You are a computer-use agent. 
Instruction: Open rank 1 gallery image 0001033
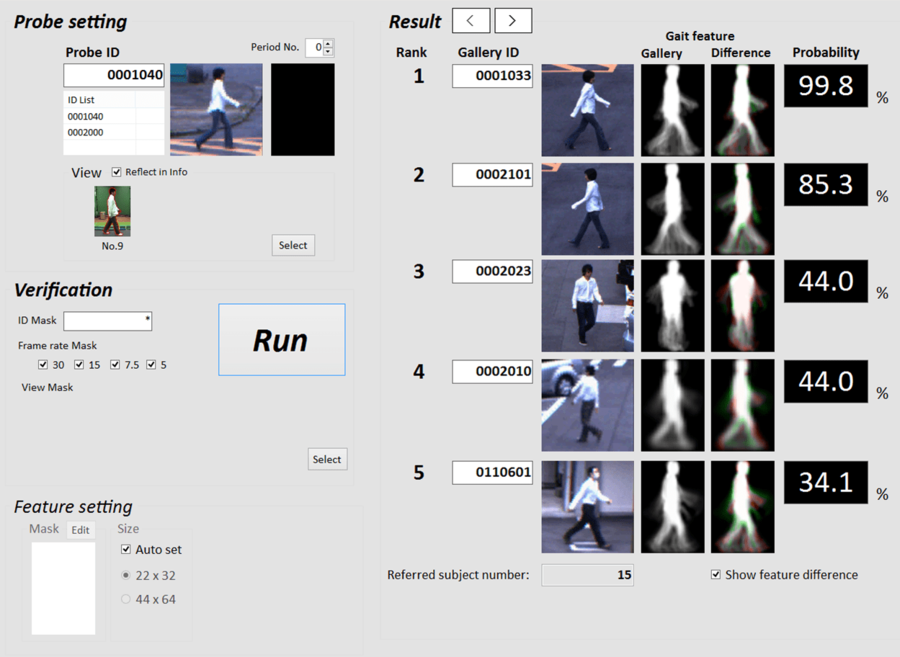click(x=587, y=110)
